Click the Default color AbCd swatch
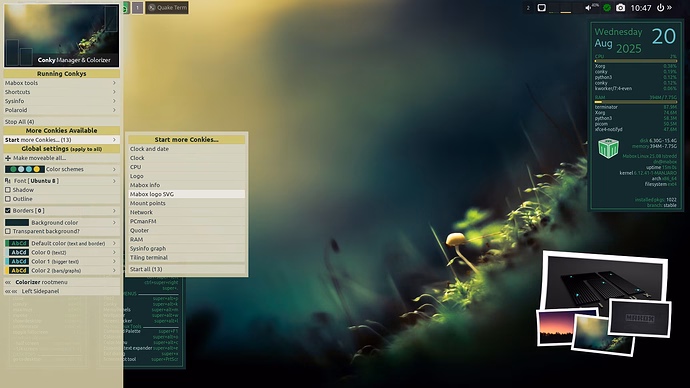 click(17, 243)
